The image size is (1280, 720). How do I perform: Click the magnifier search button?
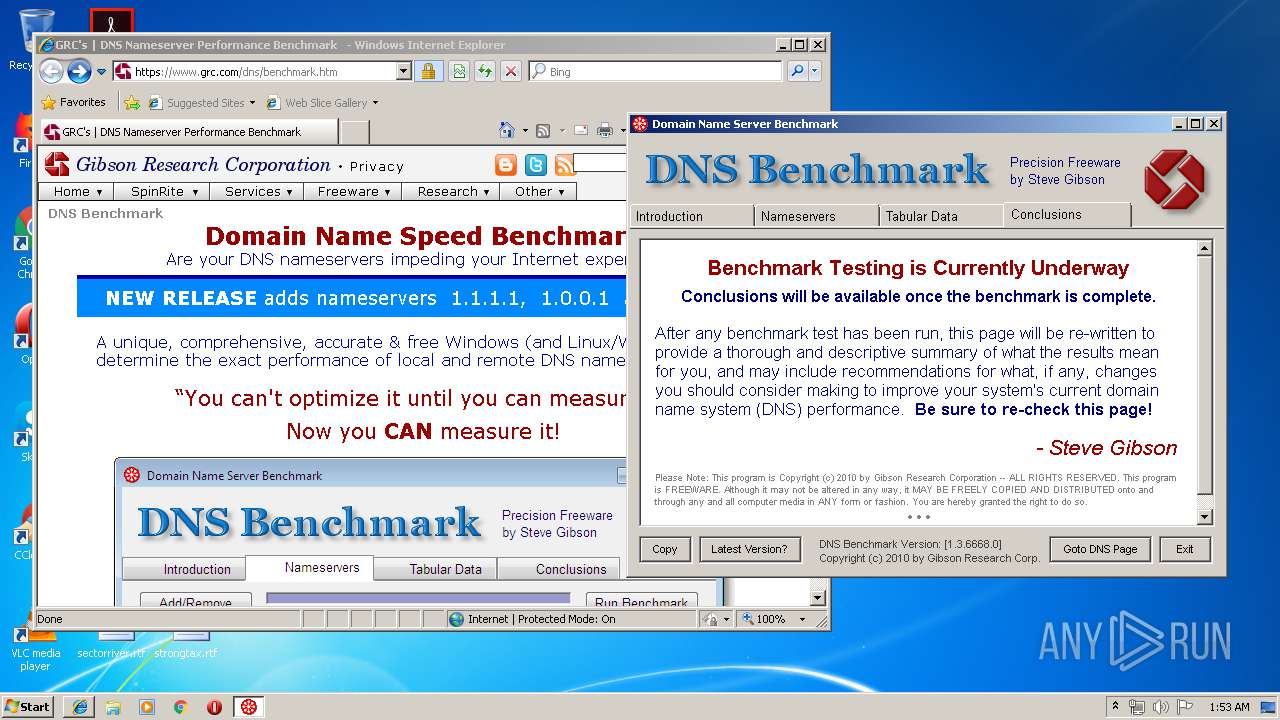tap(797, 71)
